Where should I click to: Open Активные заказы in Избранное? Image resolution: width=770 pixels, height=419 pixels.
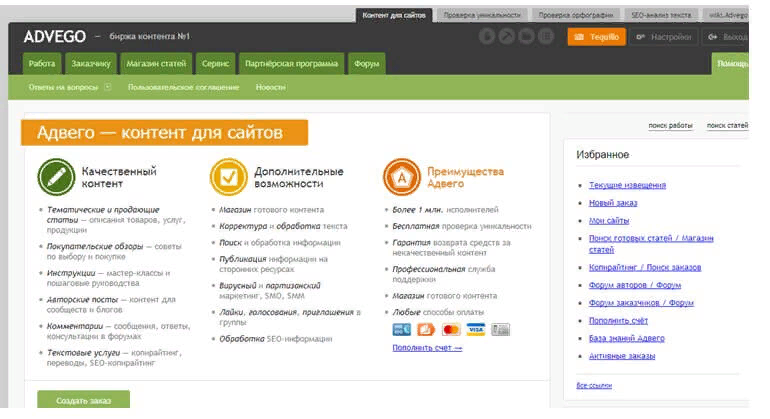(622, 356)
